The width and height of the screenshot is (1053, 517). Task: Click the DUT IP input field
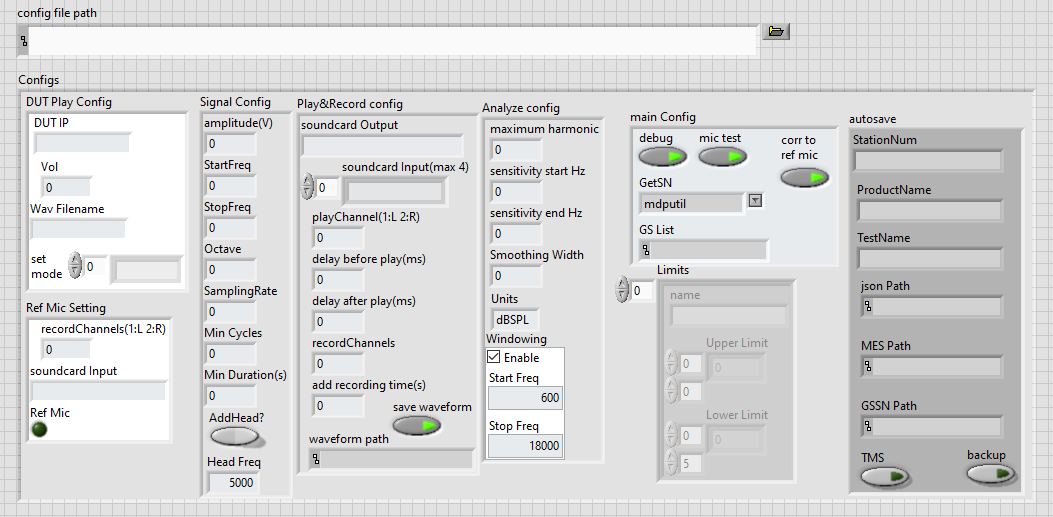pos(82,143)
